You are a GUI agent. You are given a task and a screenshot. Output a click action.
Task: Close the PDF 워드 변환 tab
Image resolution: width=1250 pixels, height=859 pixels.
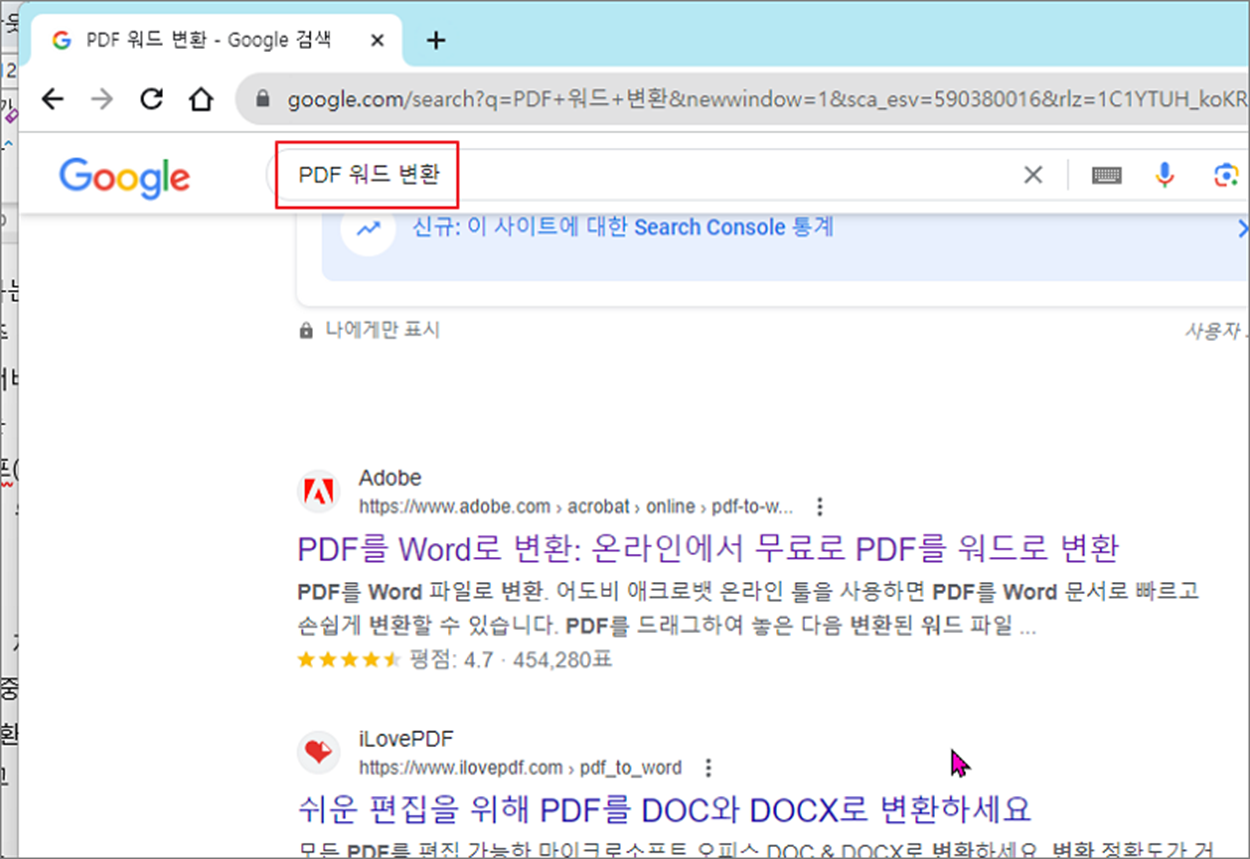tap(377, 41)
